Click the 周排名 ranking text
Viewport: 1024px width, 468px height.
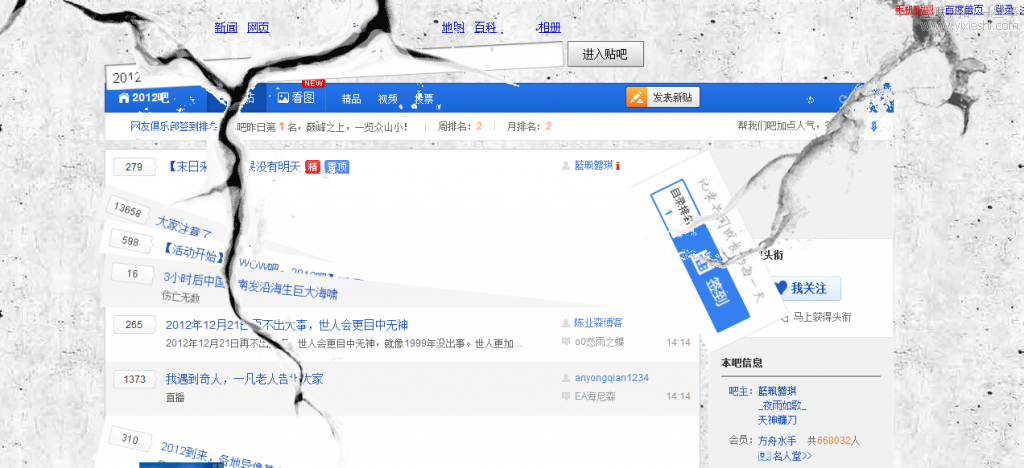tap(460, 126)
